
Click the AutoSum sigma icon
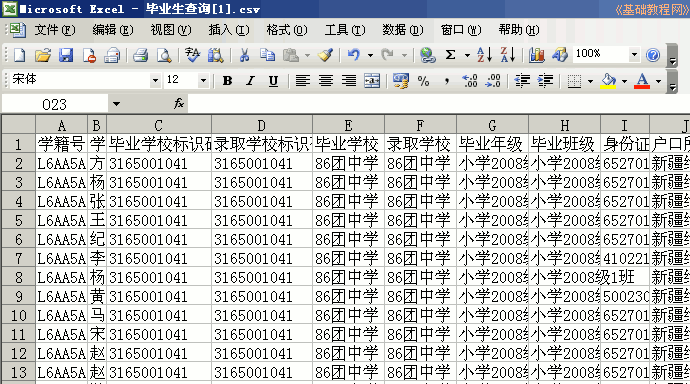[451, 55]
